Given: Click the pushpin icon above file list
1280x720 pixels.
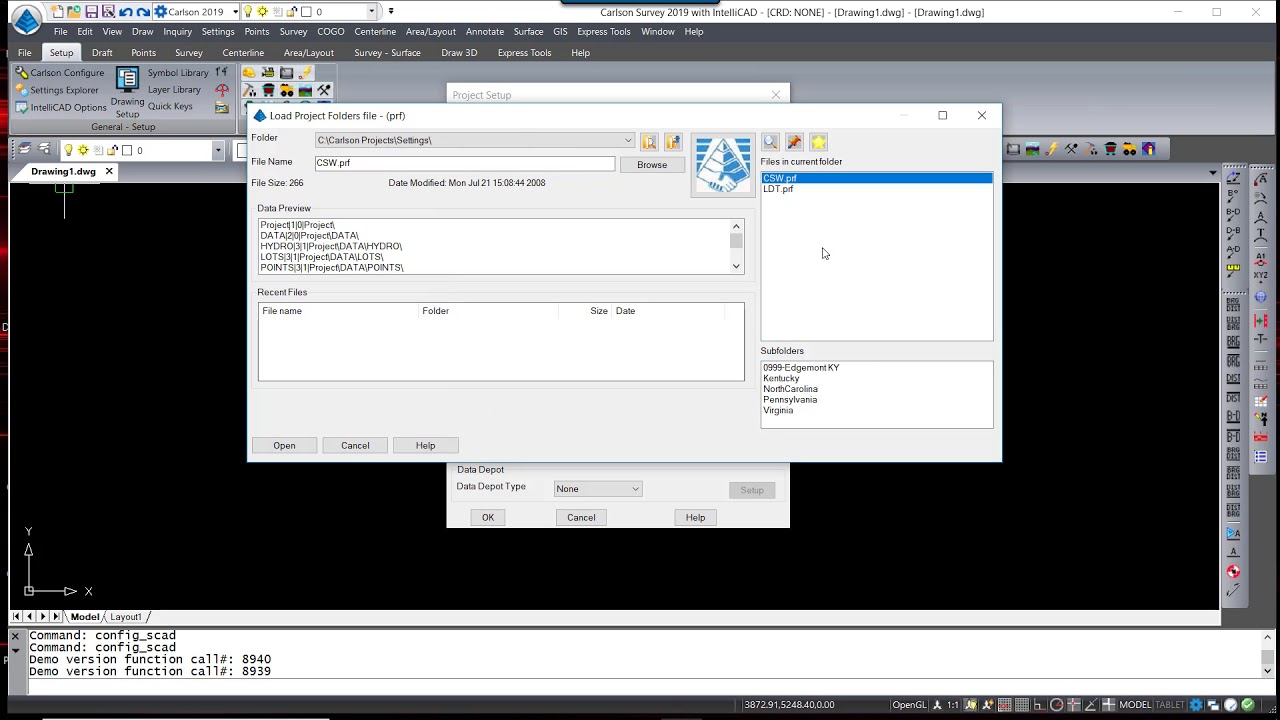Looking at the screenshot, I should click(794, 143).
